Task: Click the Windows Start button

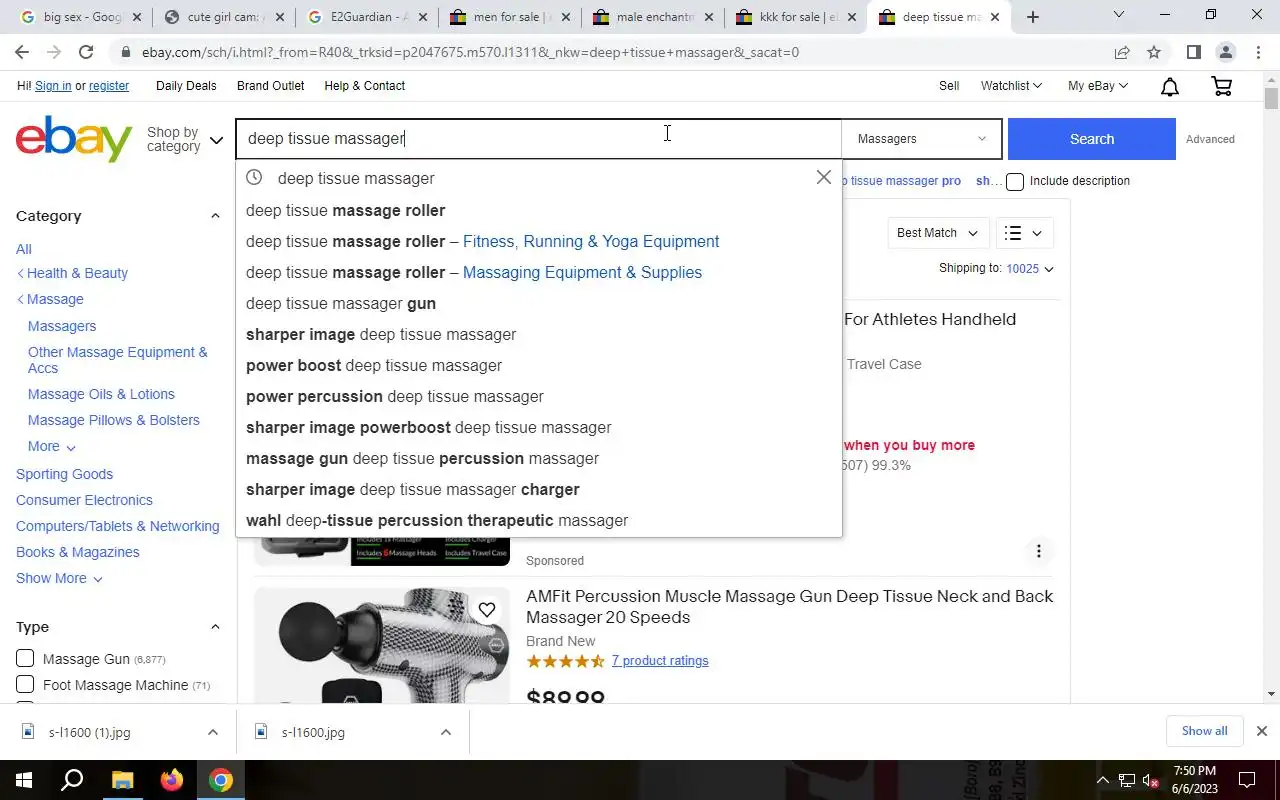Action: pyautogui.click(x=23, y=780)
